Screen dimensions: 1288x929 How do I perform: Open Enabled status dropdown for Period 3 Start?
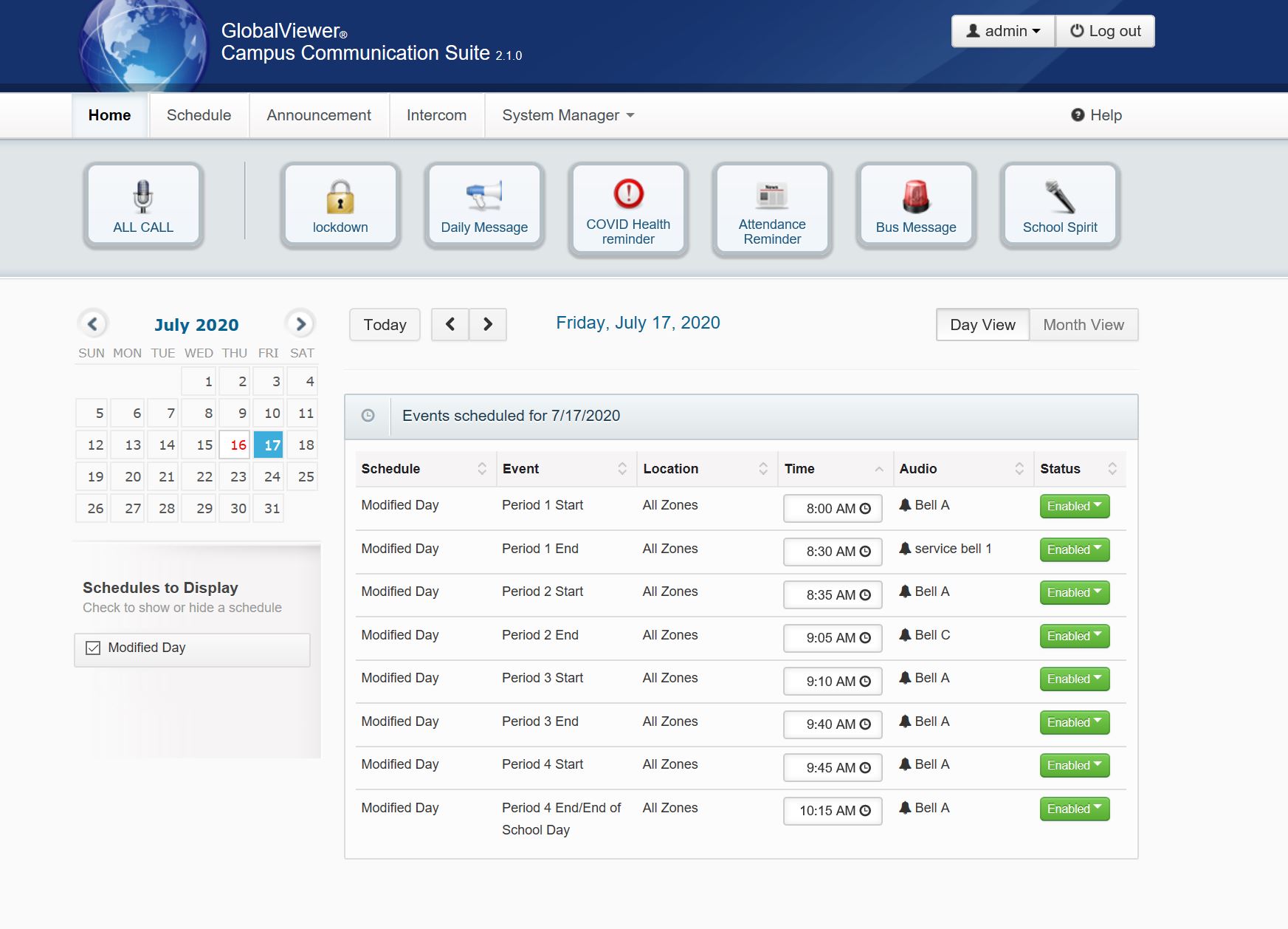coord(1075,679)
